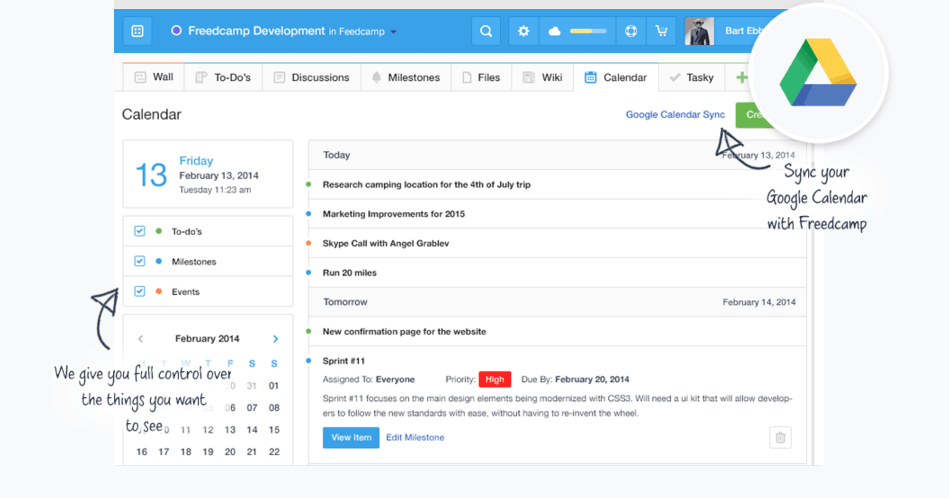Click the storage usage progress bar

[x=588, y=31]
